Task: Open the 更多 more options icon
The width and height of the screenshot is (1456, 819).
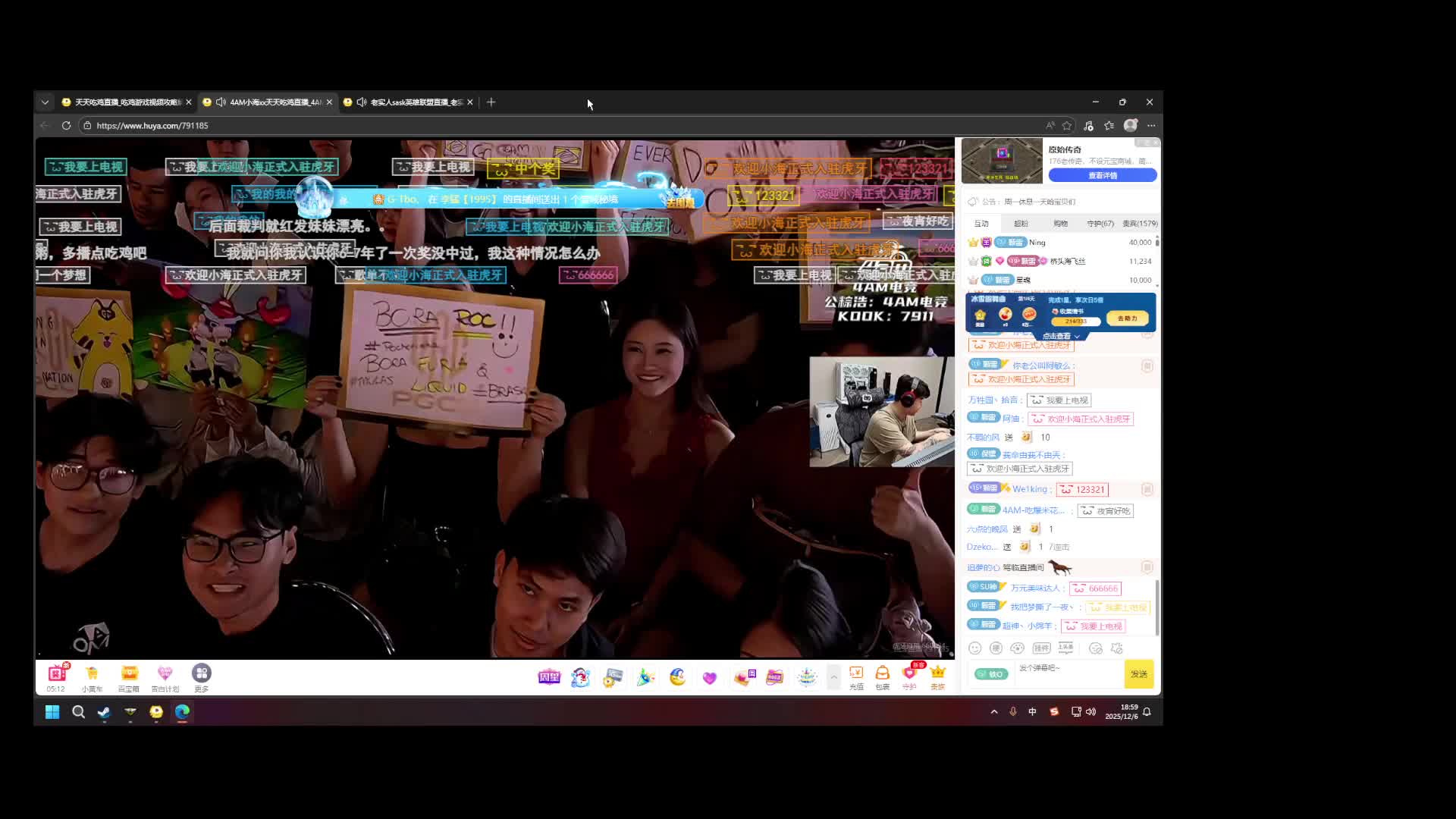Action: point(201,673)
